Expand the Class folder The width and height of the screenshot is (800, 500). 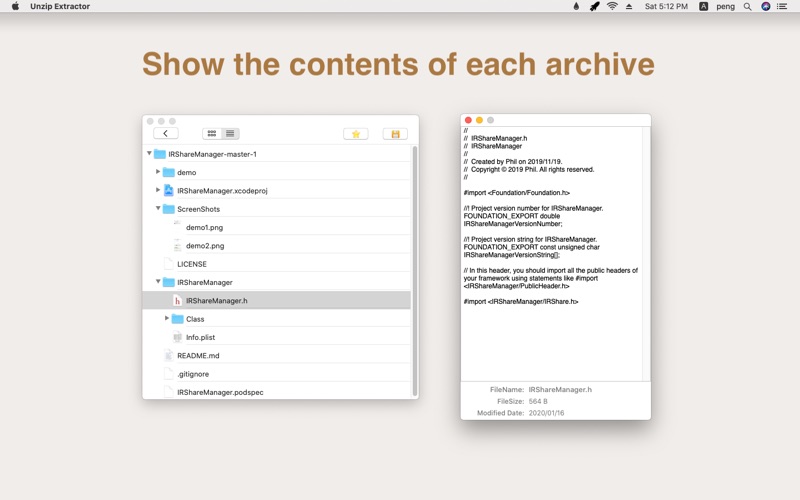[x=166, y=319]
